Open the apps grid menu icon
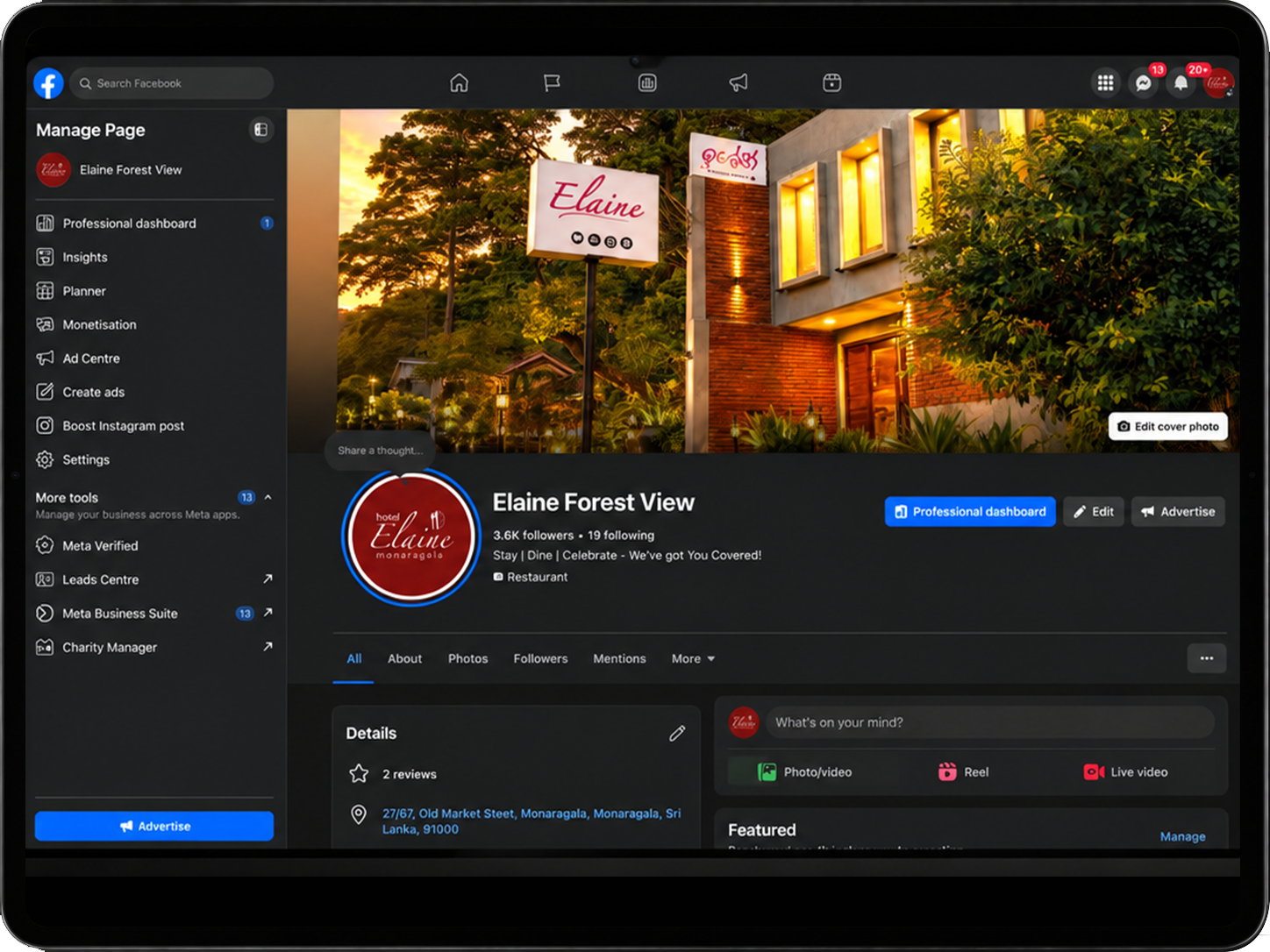The width and height of the screenshot is (1270, 952). tap(1105, 82)
